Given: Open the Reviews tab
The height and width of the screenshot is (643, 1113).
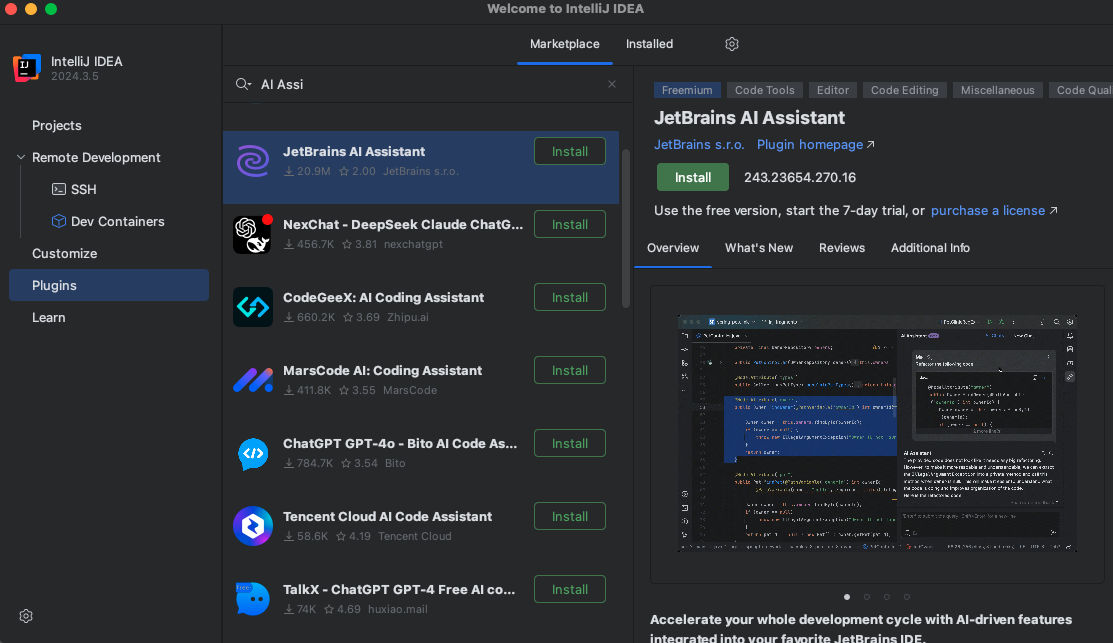Looking at the screenshot, I should [842, 248].
